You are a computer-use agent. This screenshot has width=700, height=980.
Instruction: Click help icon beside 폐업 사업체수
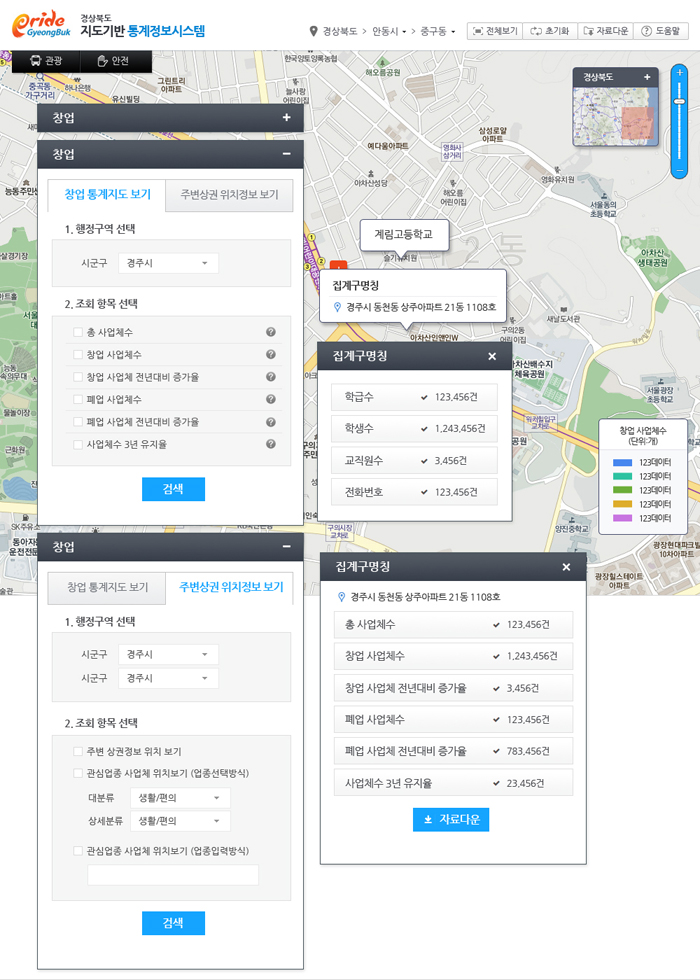(270, 399)
